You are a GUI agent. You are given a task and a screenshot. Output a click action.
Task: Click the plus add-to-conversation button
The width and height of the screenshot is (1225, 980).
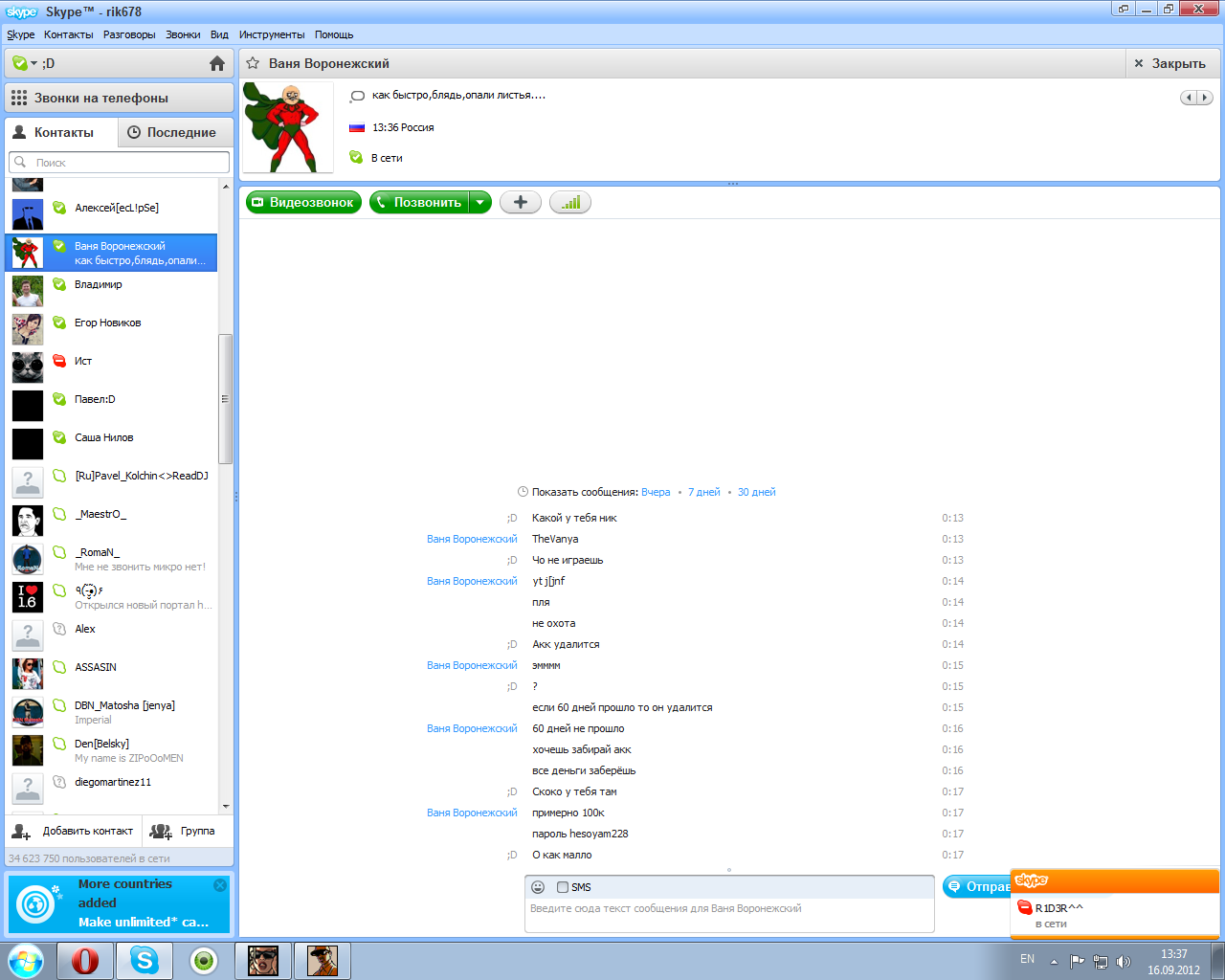521,202
